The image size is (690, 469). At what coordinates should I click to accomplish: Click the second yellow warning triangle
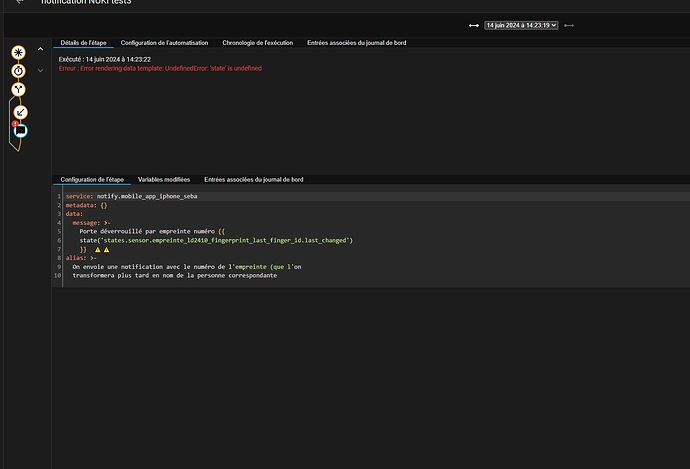[x=106, y=249]
